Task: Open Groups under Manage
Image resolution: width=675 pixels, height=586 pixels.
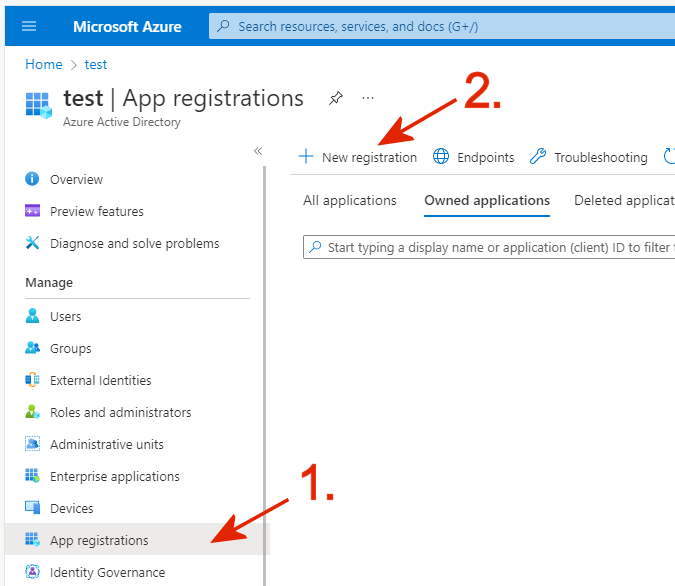Action: [x=71, y=348]
